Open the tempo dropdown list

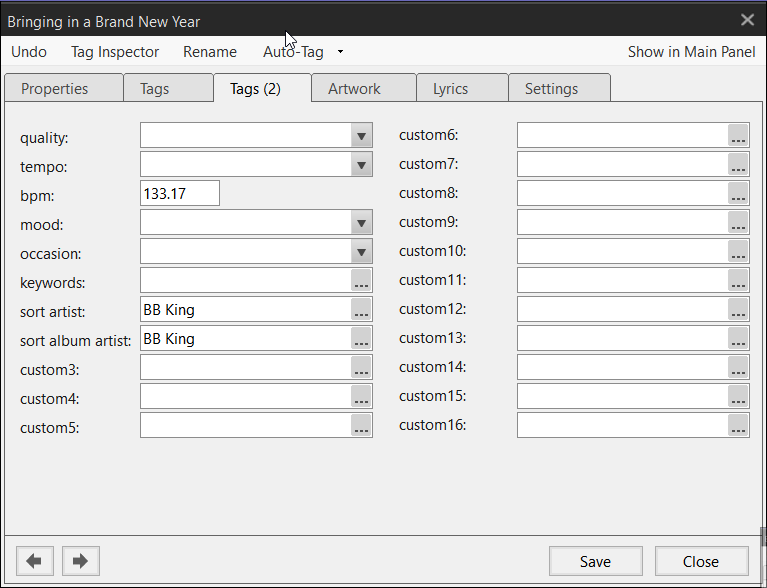(361, 166)
